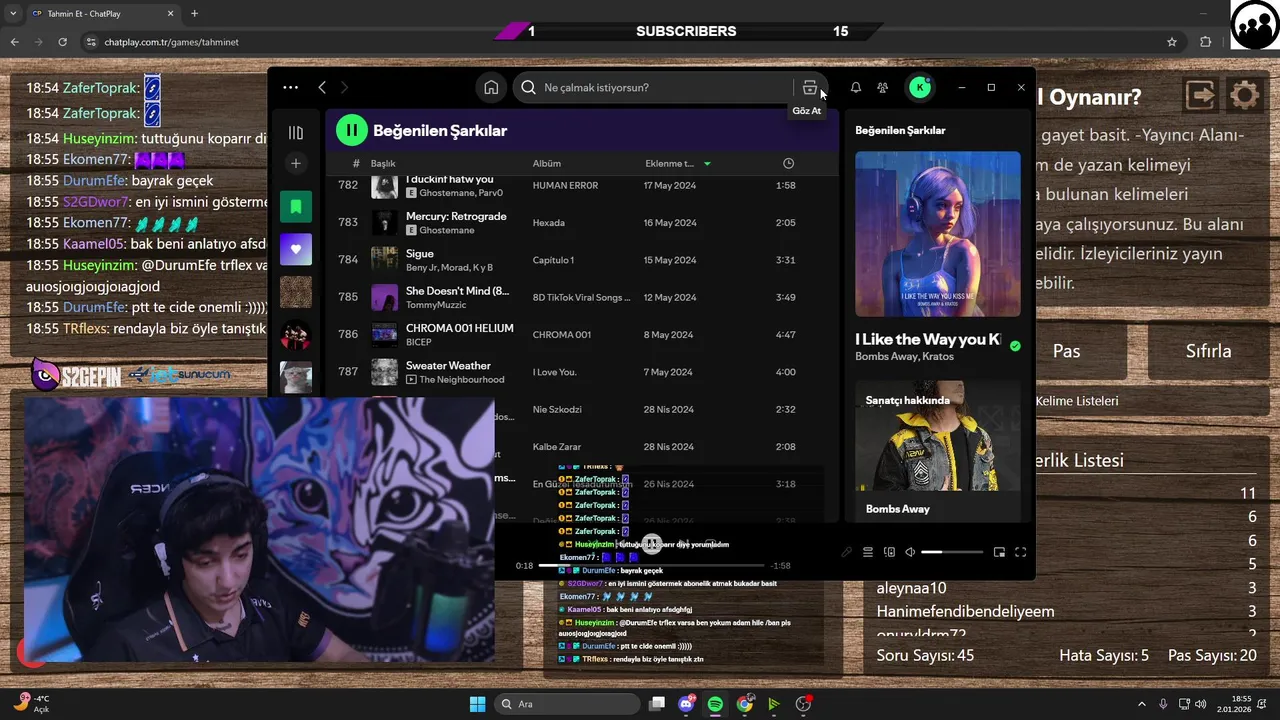Open the Bombs Away, Kratos artist link
The height and width of the screenshot is (720, 1280).
tap(904, 357)
